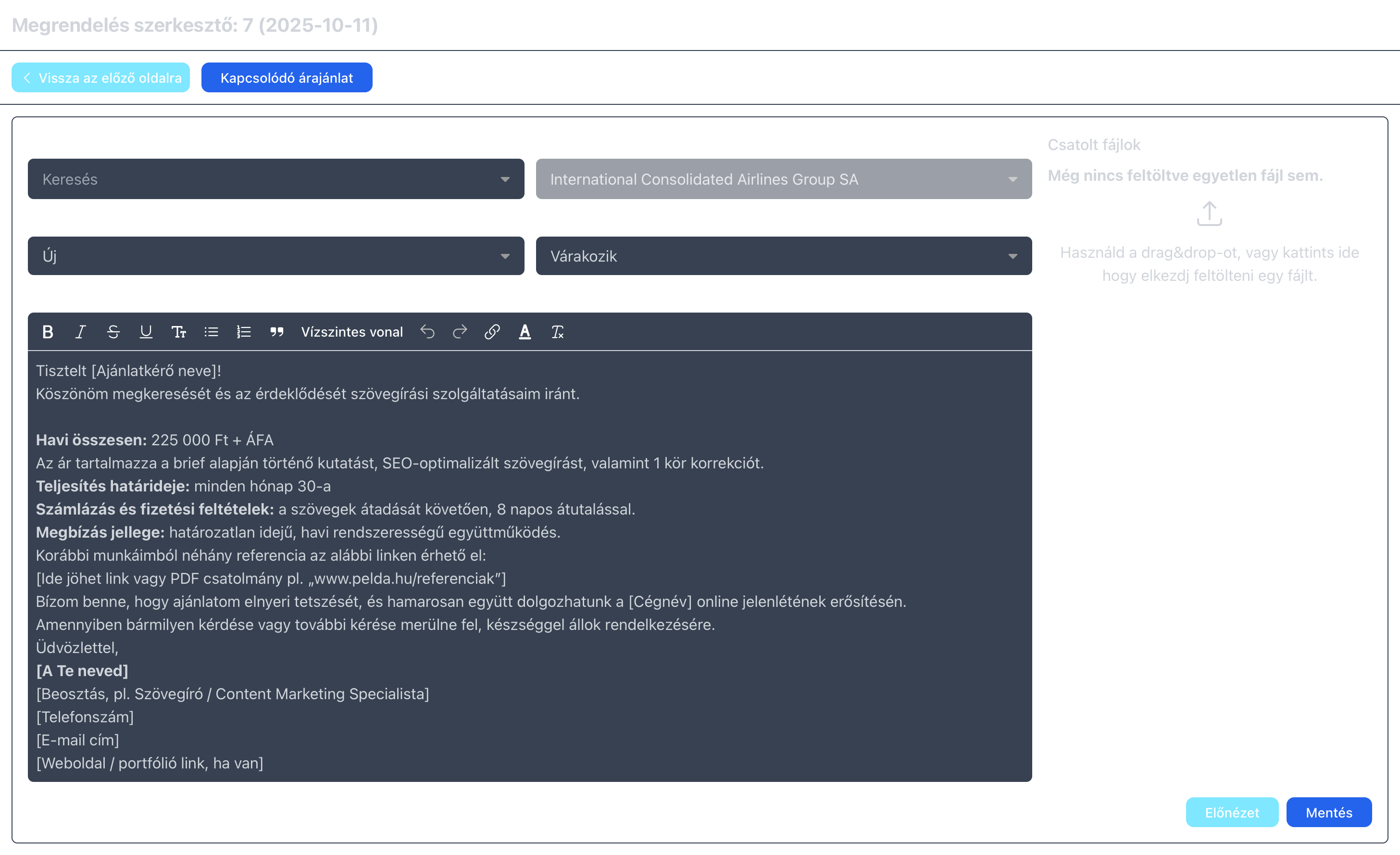Viewport: 1400px width, 855px height.
Task: Underline the selected text
Action: pyautogui.click(x=146, y=332)
